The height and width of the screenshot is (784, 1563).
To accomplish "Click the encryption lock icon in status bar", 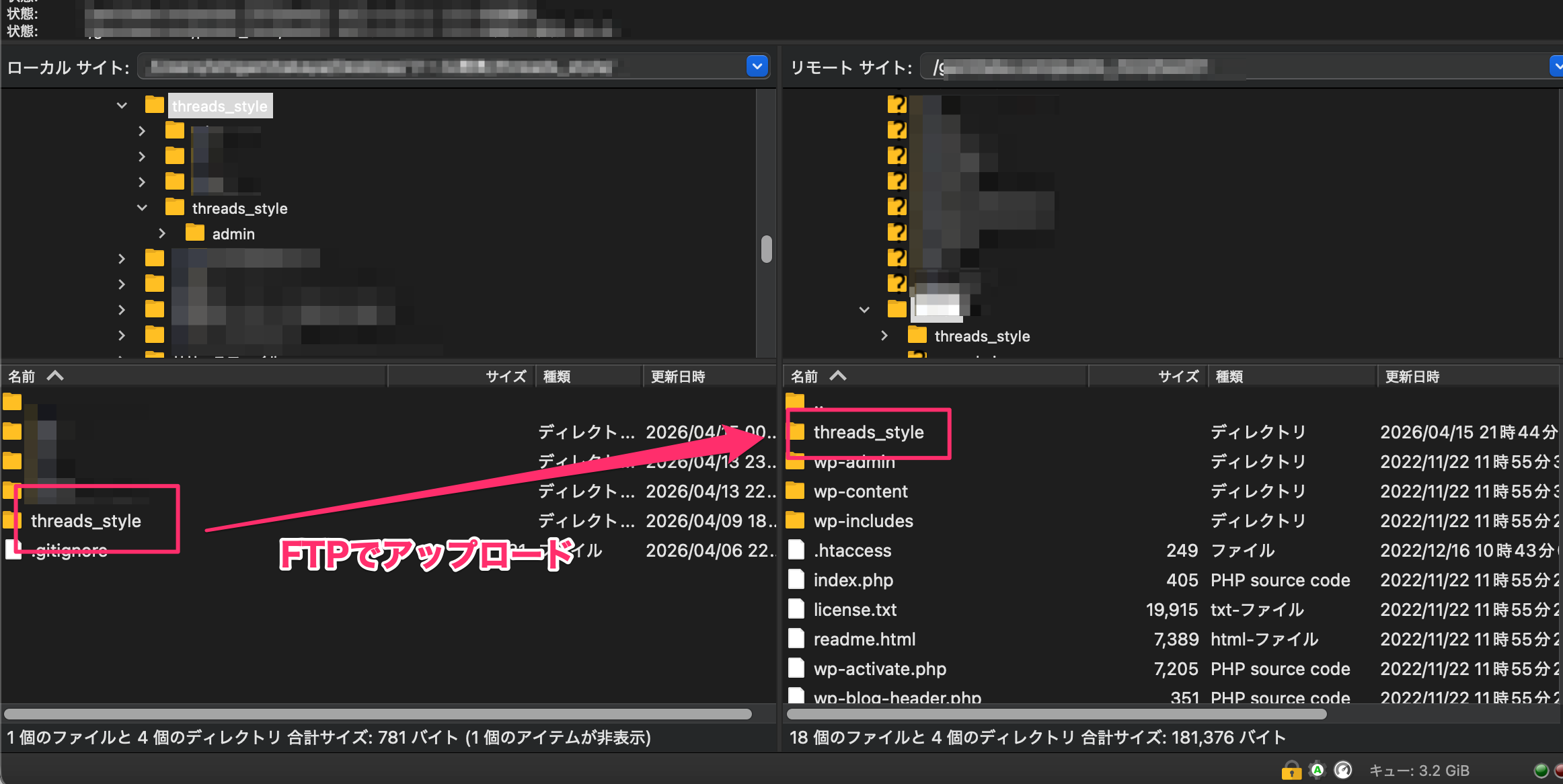I will pos(1291,770).
